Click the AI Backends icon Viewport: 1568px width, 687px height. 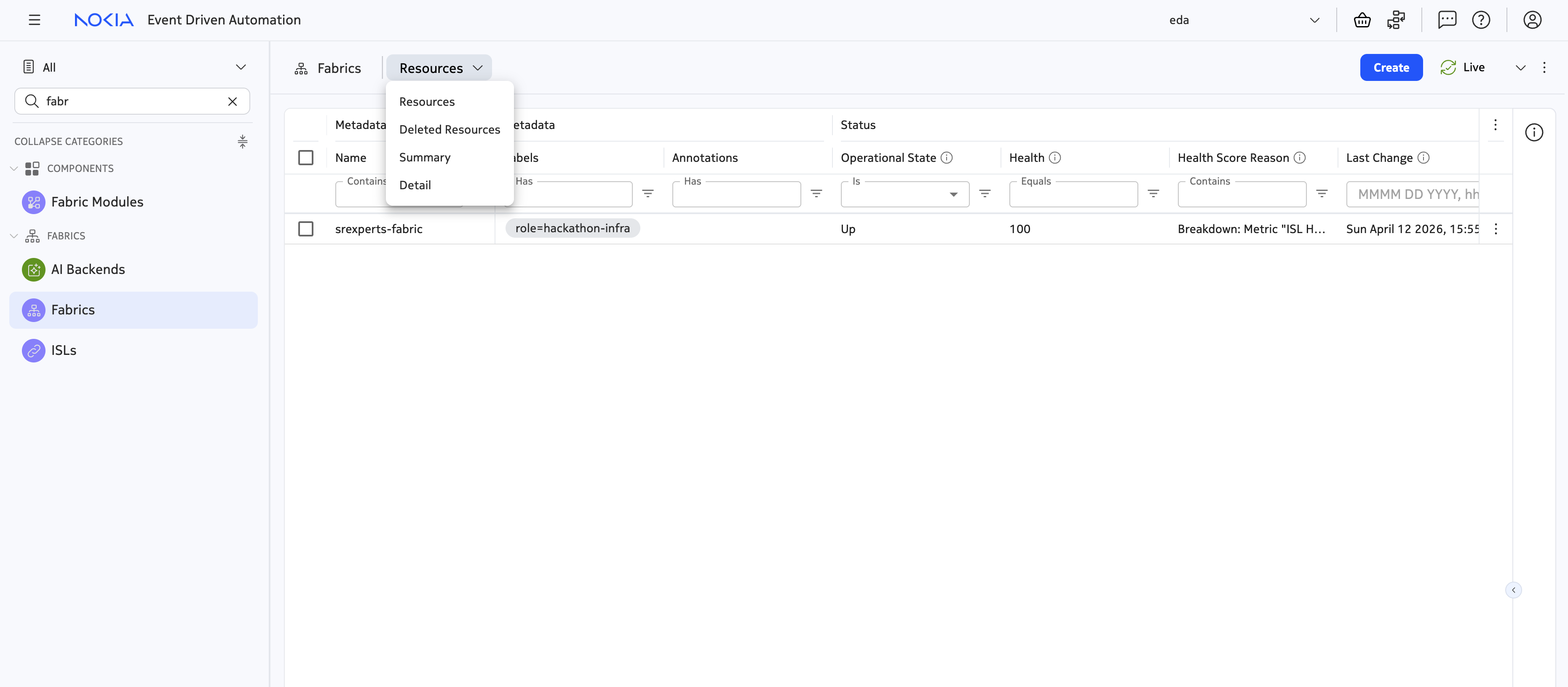point(33,270)
